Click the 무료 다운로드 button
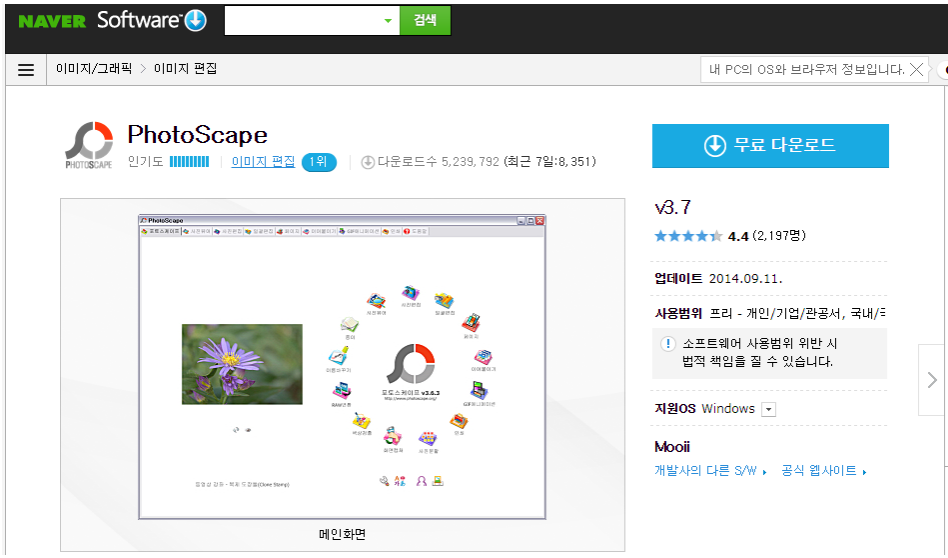 point(770,146)
